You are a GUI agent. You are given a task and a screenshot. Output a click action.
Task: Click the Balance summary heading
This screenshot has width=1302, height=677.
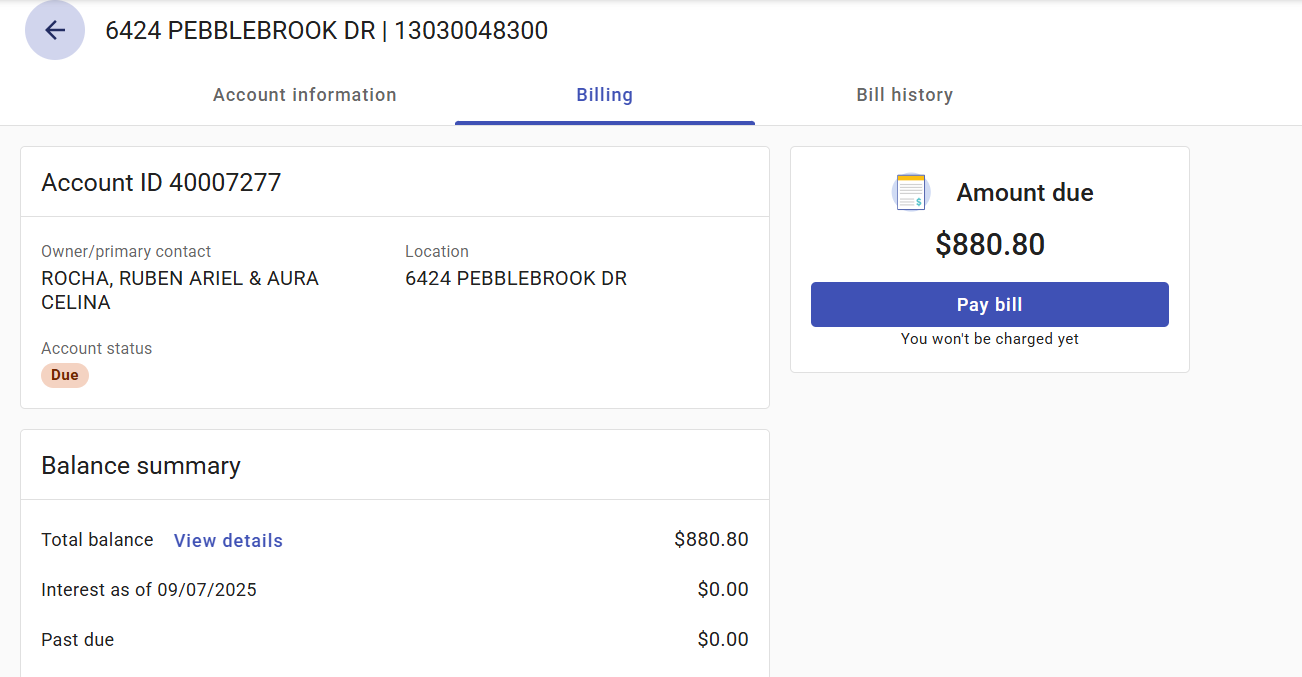(141, 466)
